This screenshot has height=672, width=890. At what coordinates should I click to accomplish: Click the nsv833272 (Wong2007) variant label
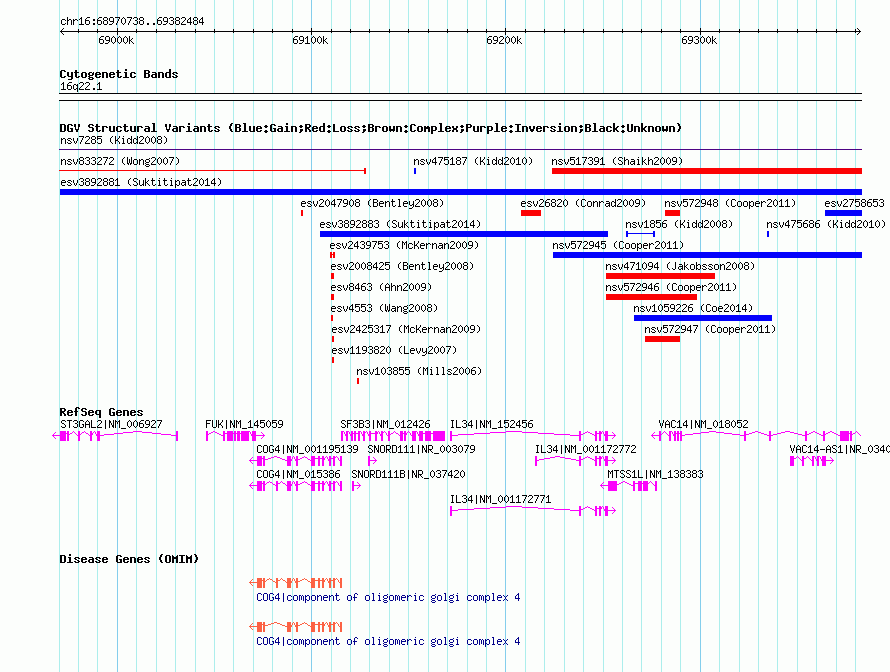click(x=120, y=161)
